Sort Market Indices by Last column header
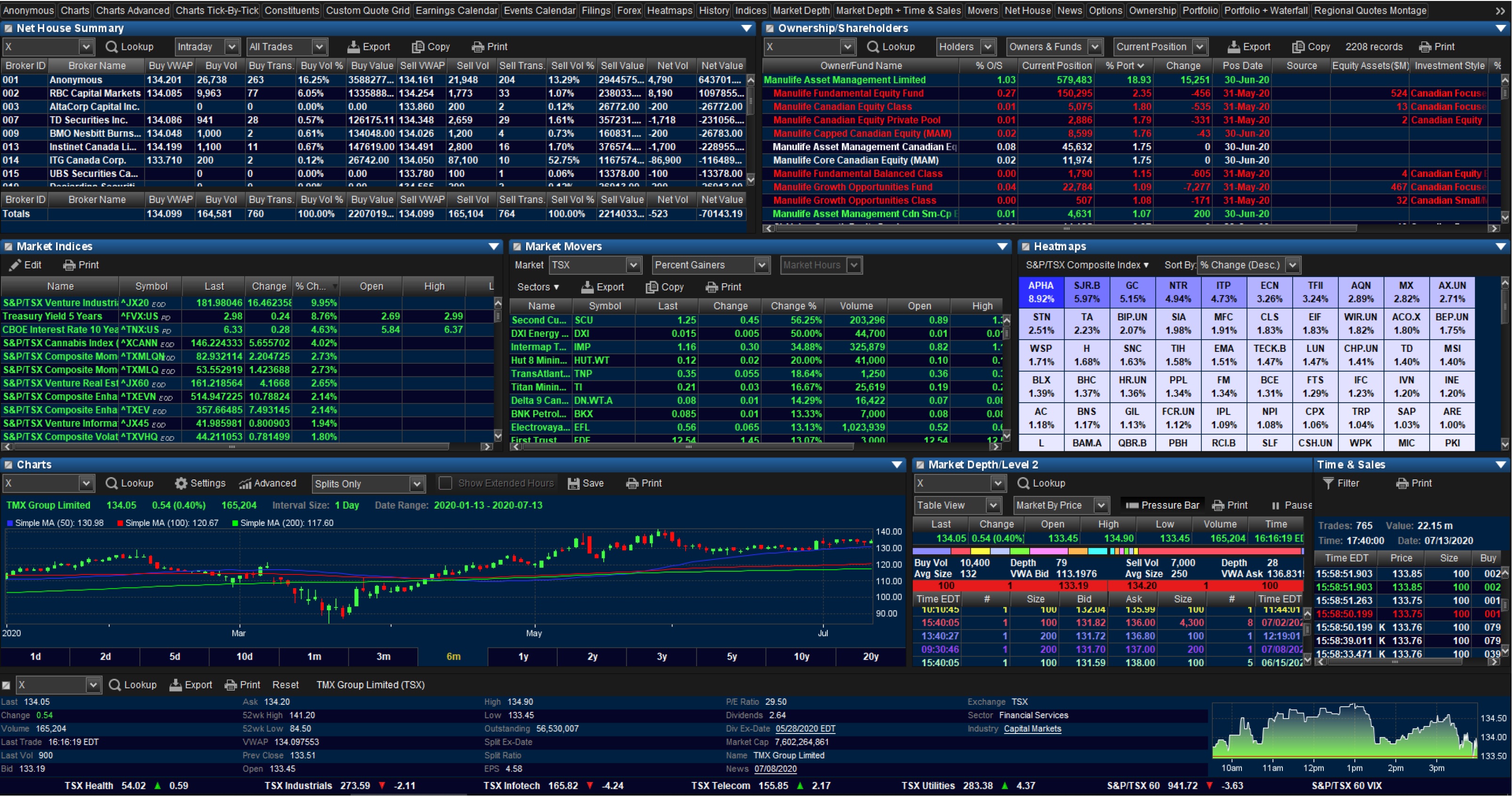Image resolution: width=1512 pixels, height=797 pixels. [214, 286]
